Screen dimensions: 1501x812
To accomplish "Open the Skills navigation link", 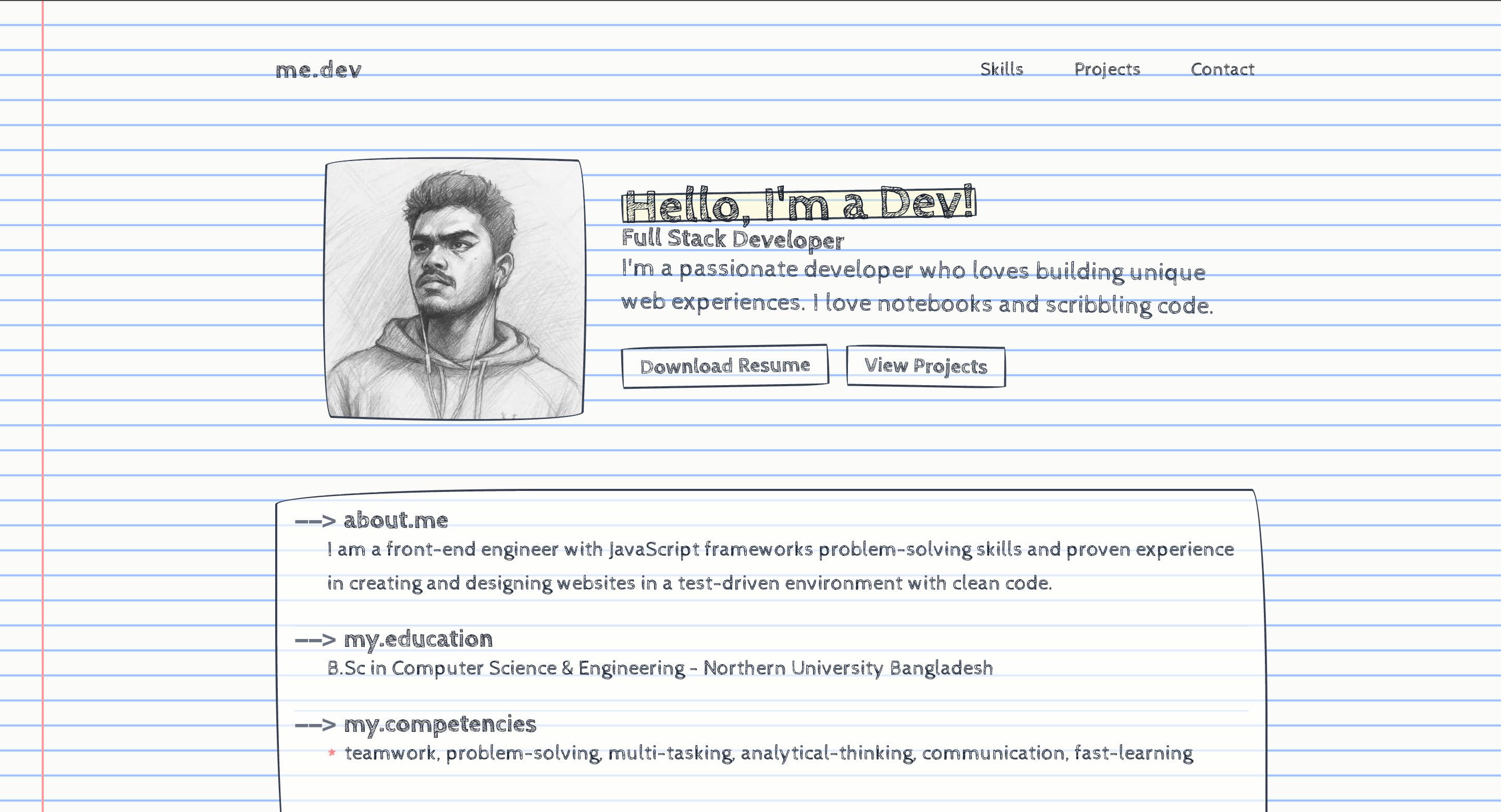I will (1001, 69).
